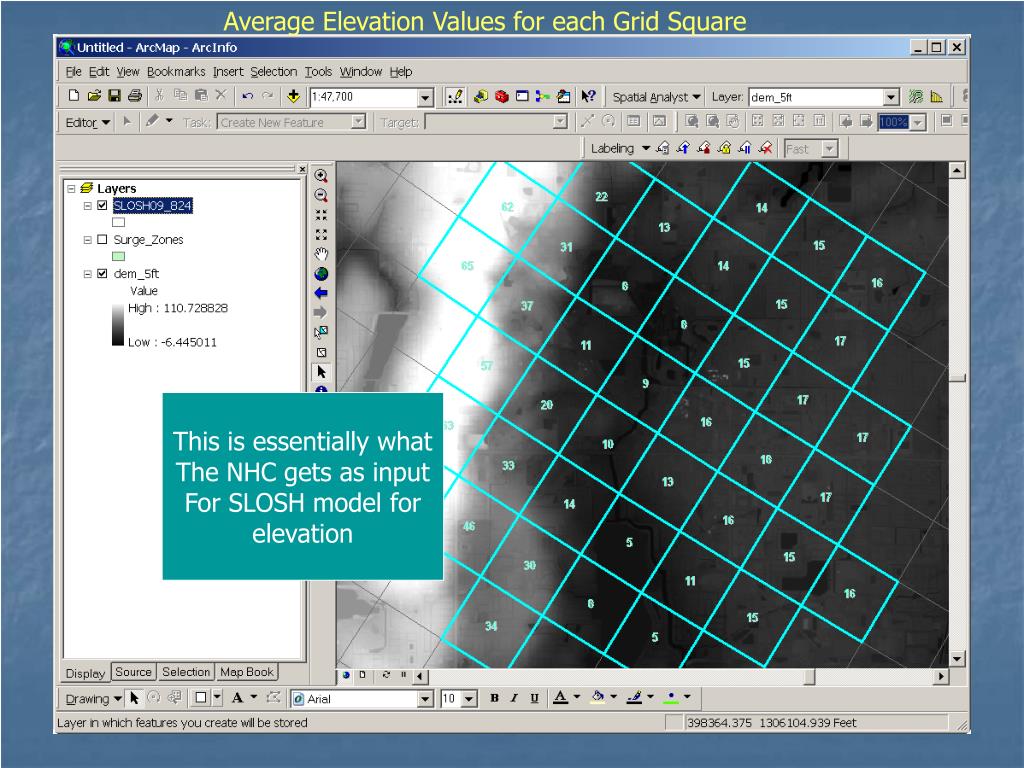This screenshot has width=1024, height=768.
Task: Open the Help menu
Action: click(x=401, y=71)
